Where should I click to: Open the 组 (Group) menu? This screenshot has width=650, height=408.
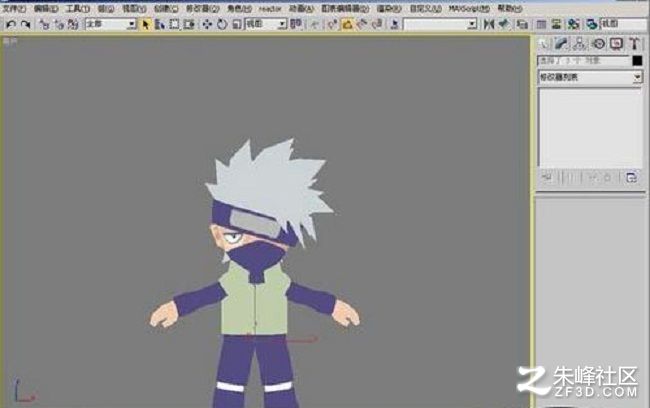point(106,8)
